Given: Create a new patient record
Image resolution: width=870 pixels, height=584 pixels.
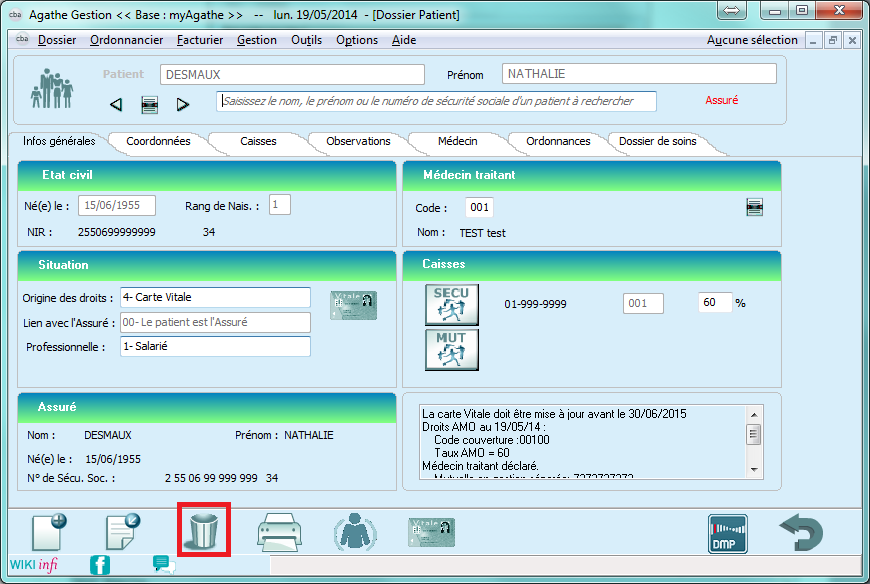Looking at the screenshot, I should tap(49, 531).
